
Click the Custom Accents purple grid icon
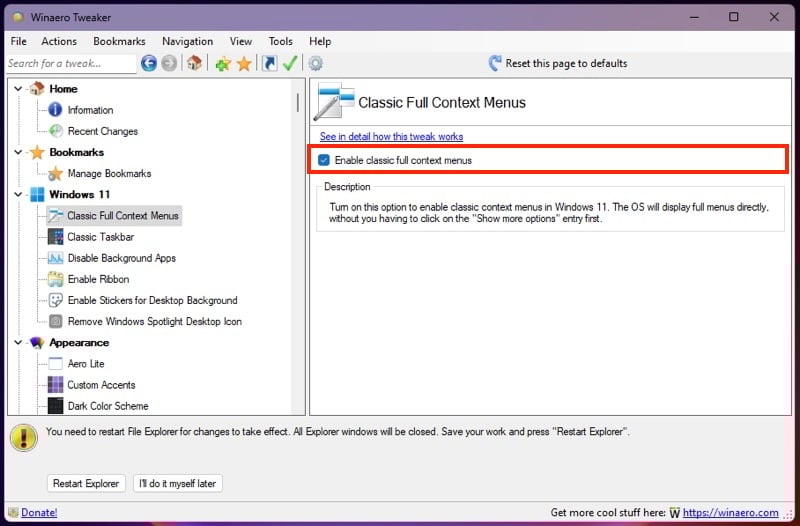[55, 385]
